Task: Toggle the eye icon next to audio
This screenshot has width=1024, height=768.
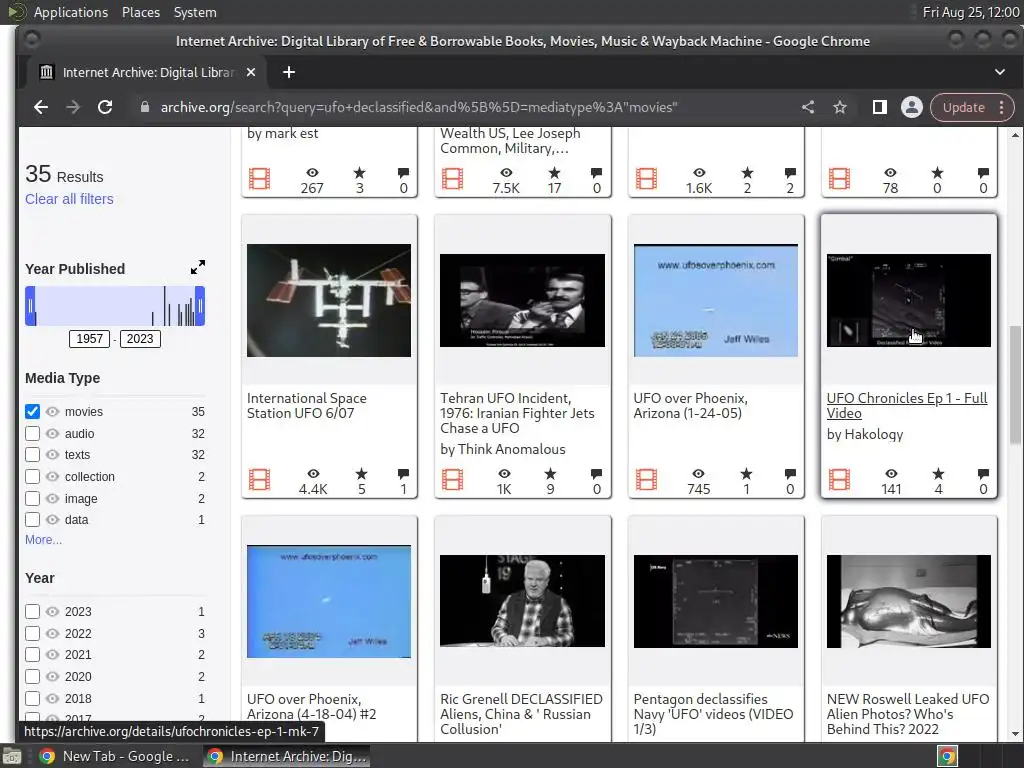Action: pos(52,434)
